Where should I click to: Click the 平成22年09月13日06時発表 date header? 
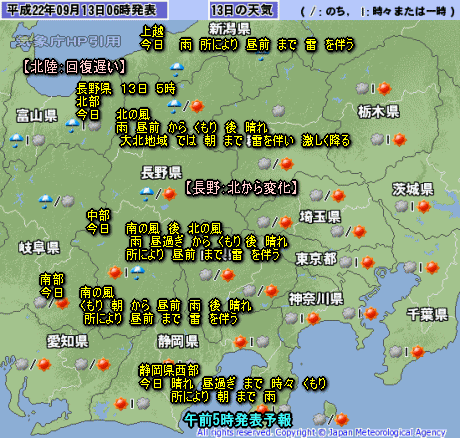pos(82,10)
